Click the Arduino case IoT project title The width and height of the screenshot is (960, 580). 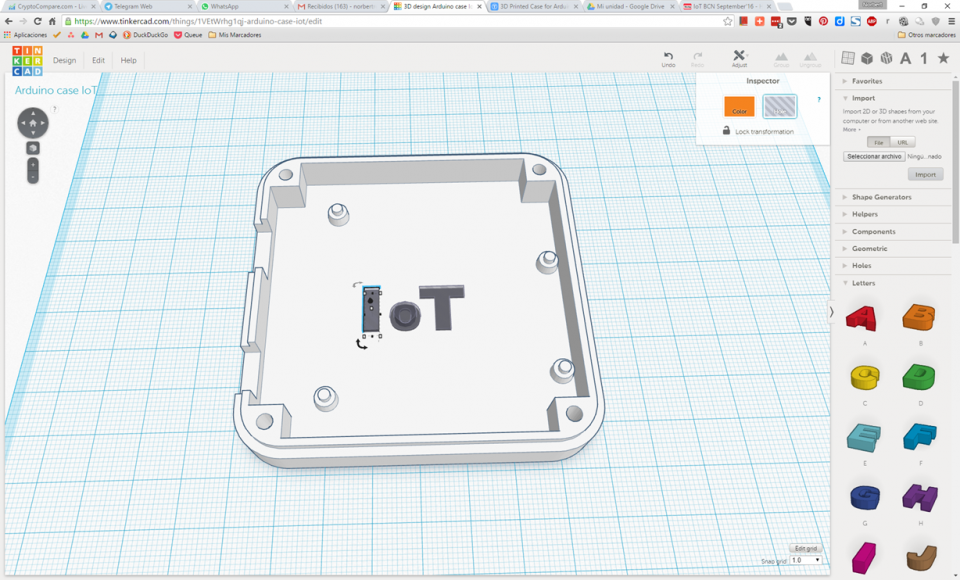coord(56,91)
